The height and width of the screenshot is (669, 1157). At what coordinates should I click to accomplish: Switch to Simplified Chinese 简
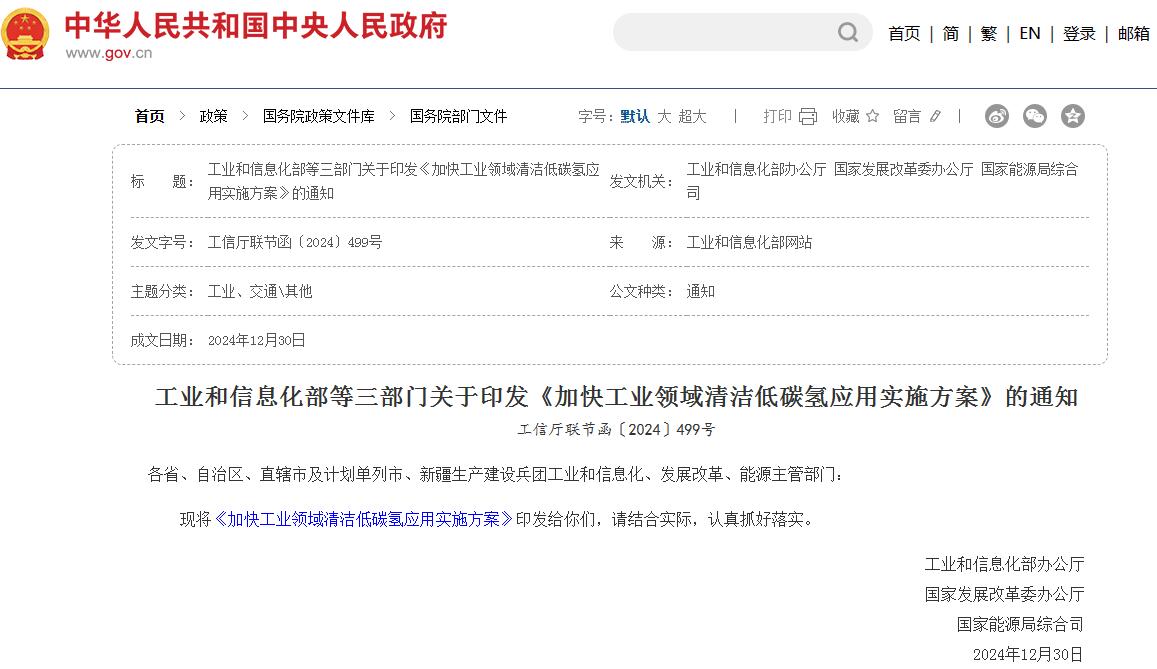[950, 34]
